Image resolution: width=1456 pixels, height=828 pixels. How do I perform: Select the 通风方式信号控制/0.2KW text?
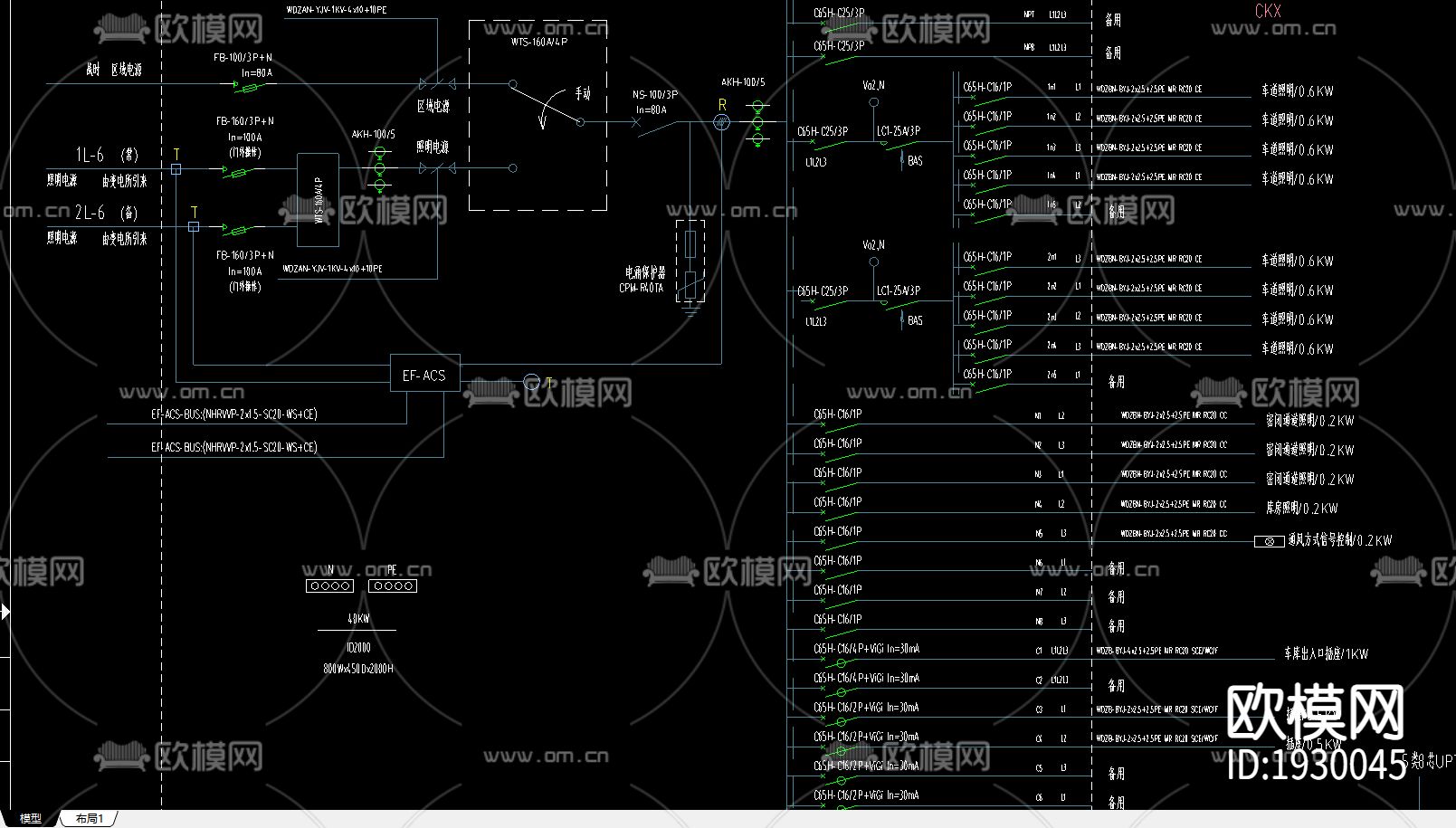(1340, 540)
